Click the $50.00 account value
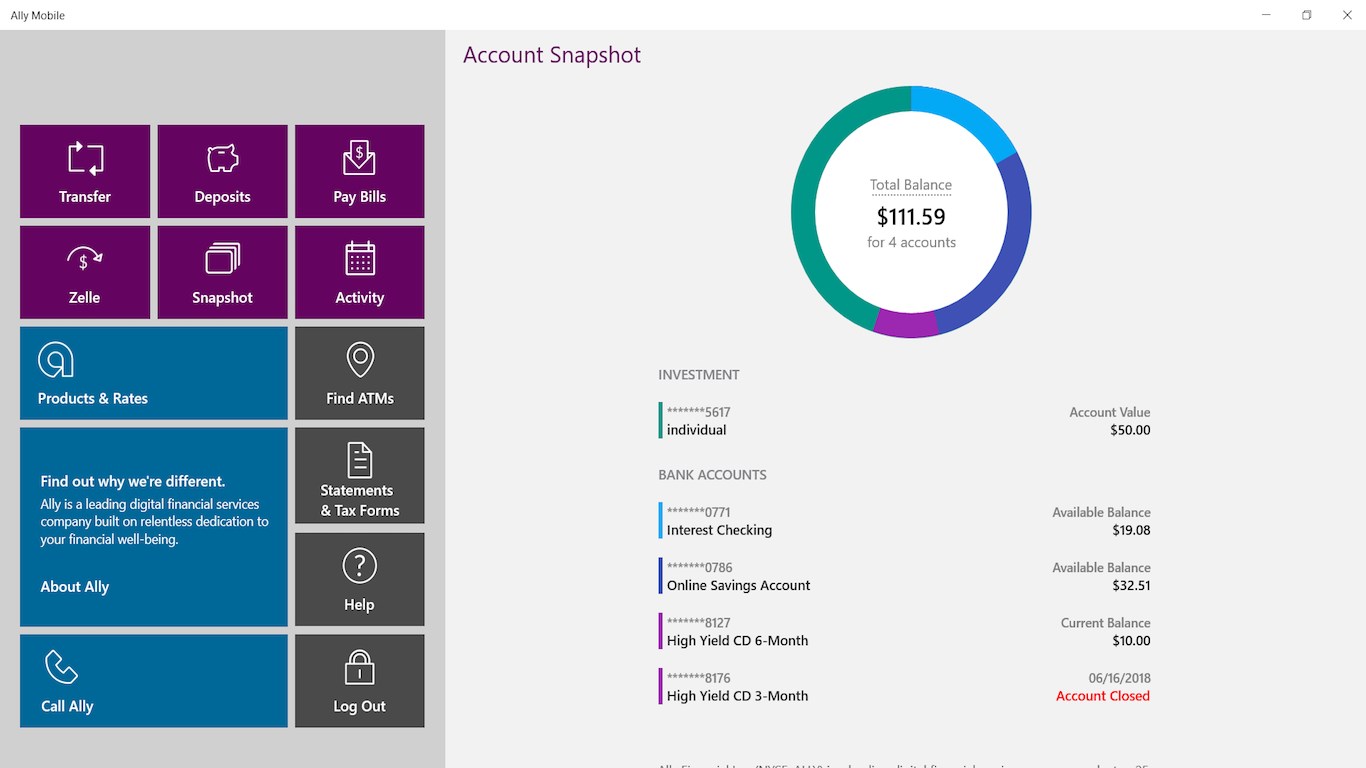Image resolution: width=1366 pixels, height=768 pixels. click(1130, 430)
